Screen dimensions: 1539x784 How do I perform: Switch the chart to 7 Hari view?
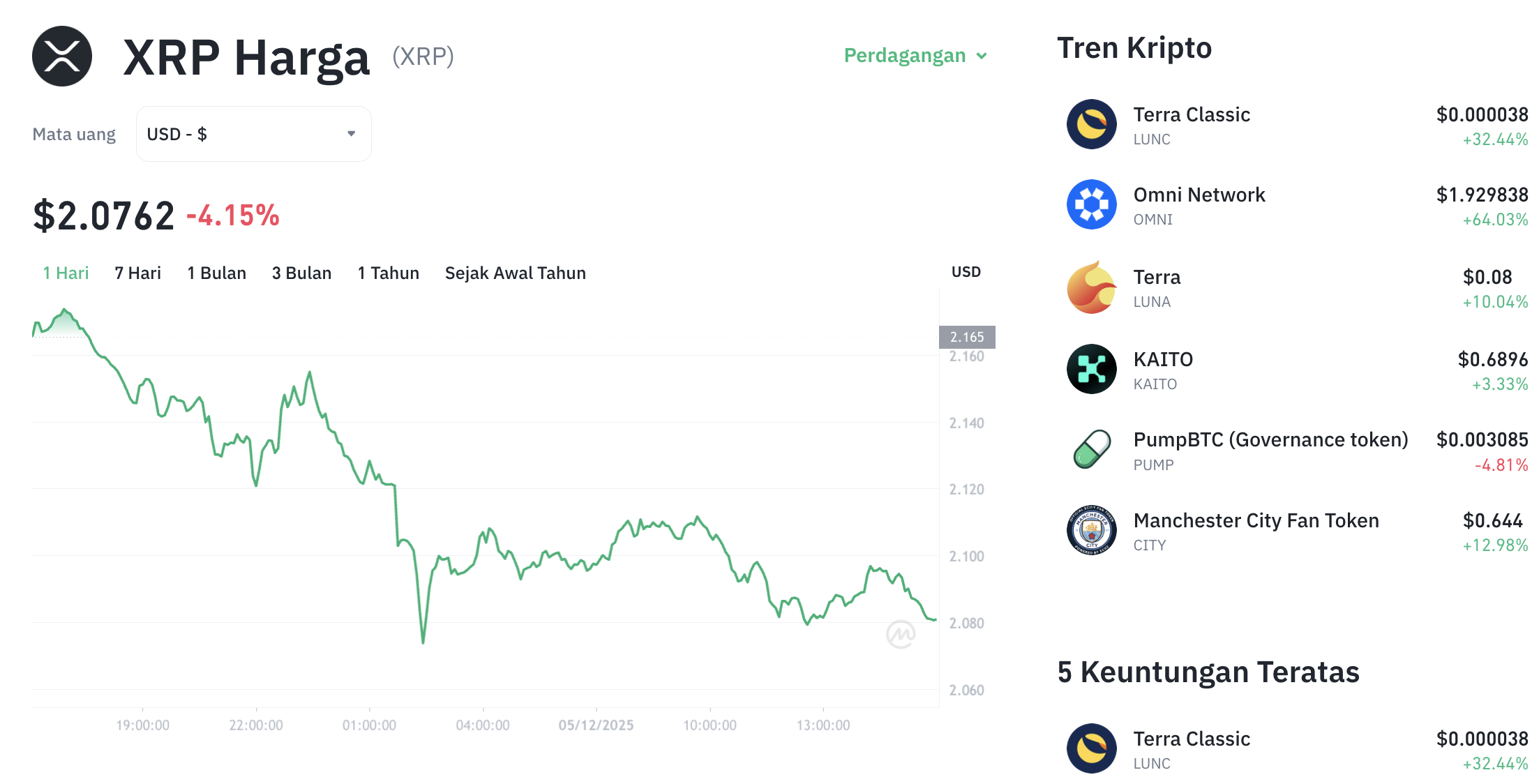point(137,273)
